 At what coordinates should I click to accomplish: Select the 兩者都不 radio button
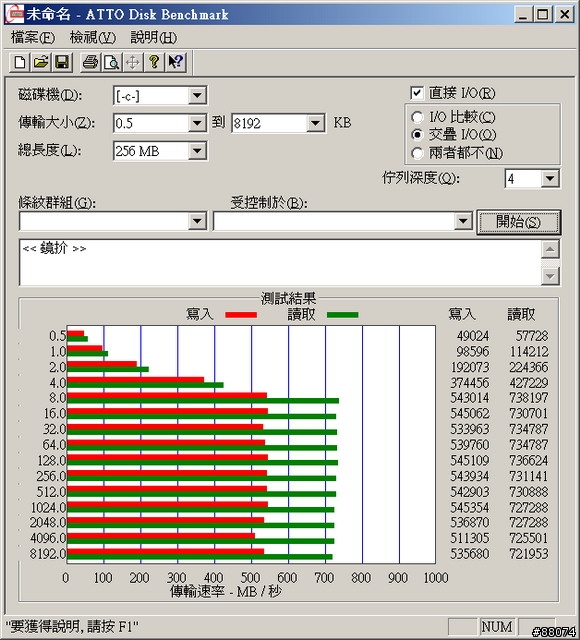(x=417, y=153)
